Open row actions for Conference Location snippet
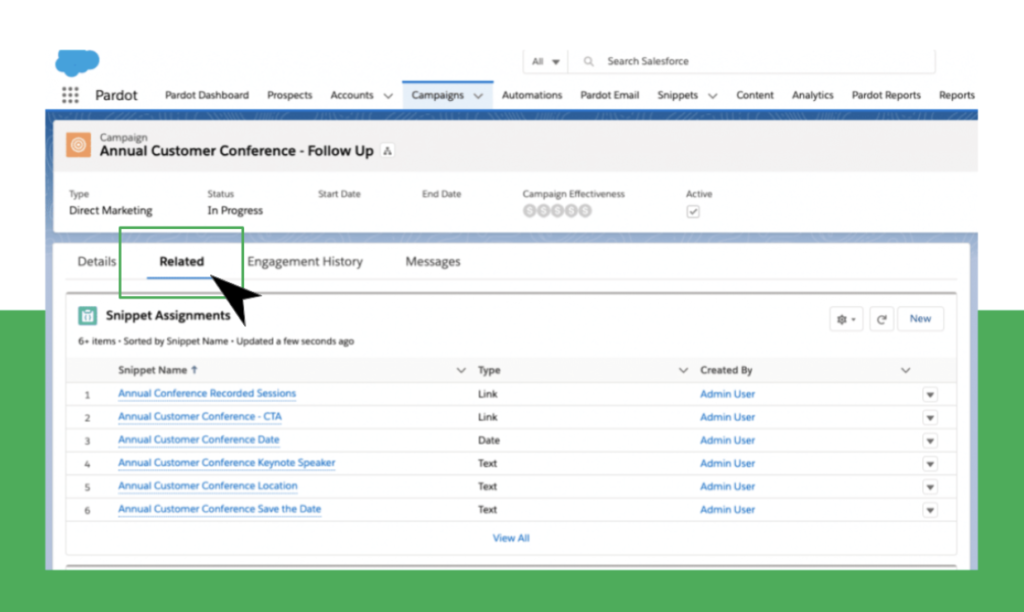 930,487
